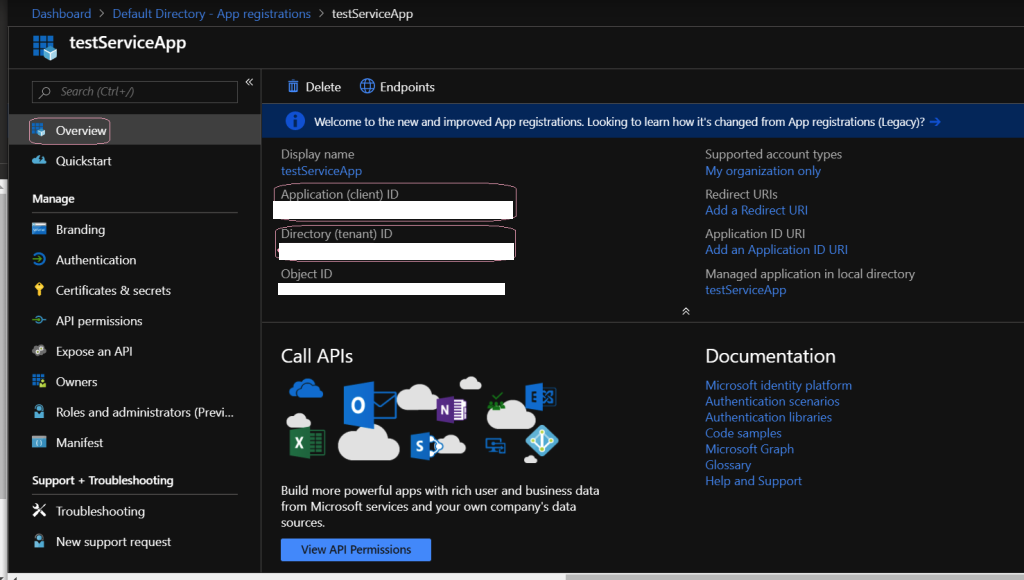
Task: Open the Microsoft Graph documentation link
Action: click(749, 449)
